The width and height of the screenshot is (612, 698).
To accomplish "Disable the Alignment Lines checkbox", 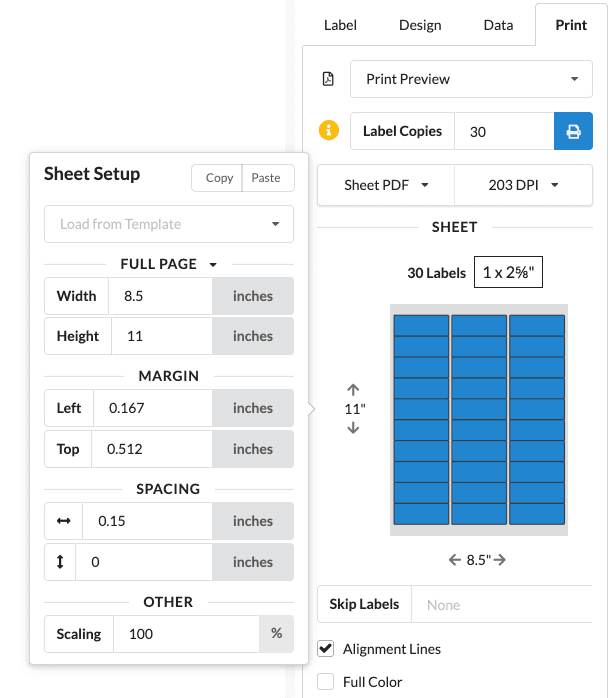I will [325, 649].
